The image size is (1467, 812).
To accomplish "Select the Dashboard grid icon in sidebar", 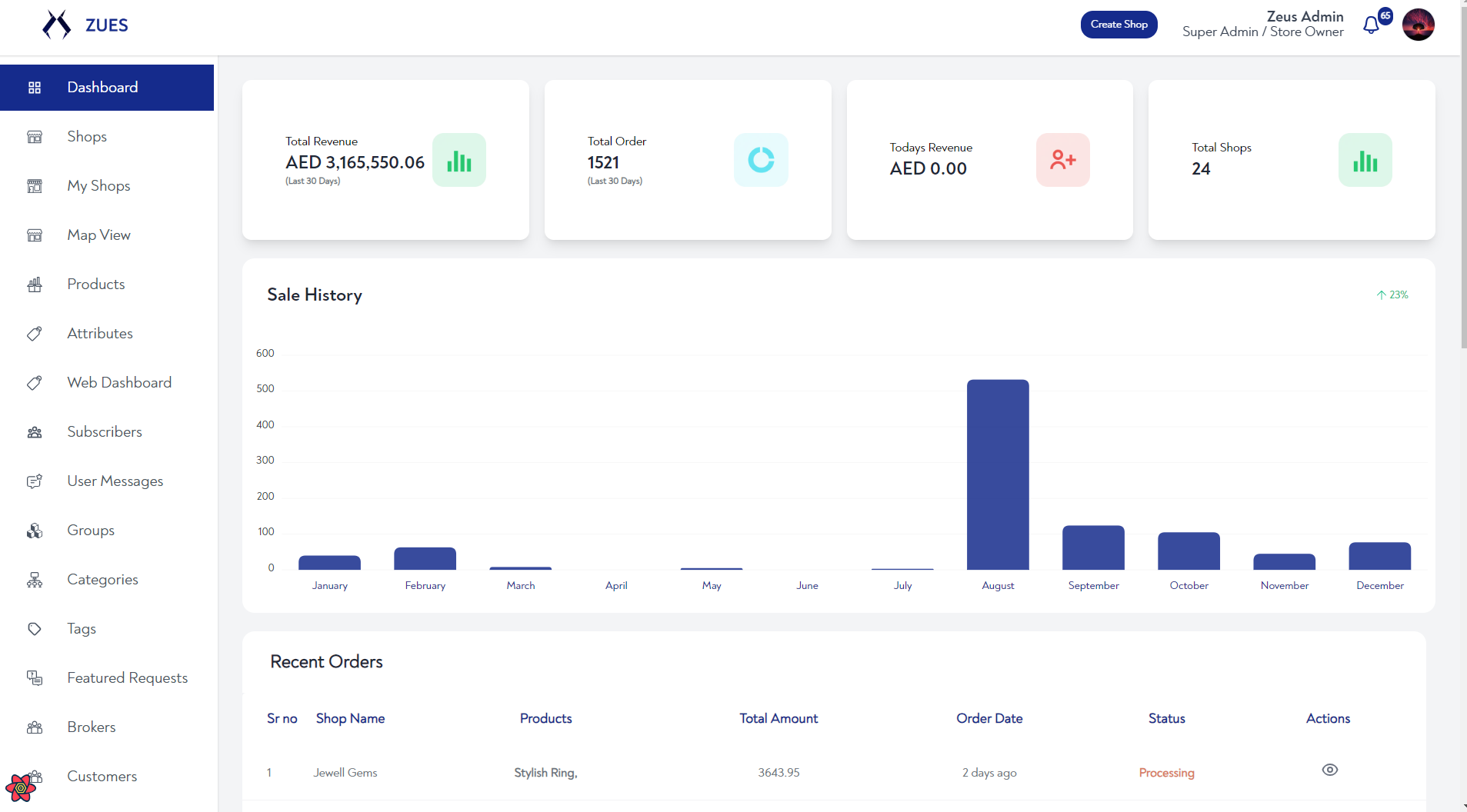I will [35, 88].
